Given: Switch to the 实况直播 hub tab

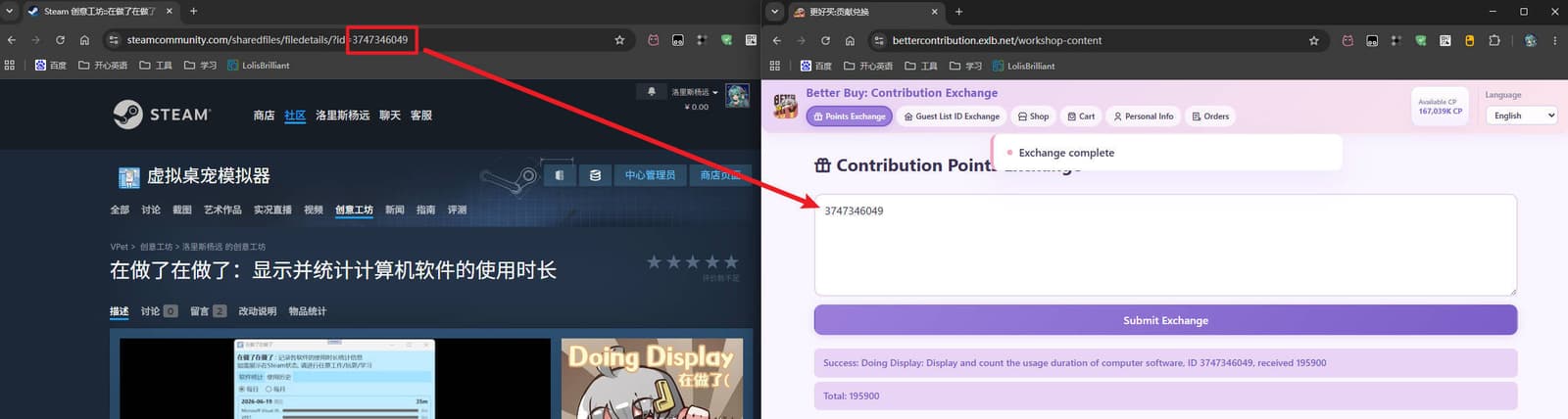Looking at the screenshot, I should tap(272, 209).
